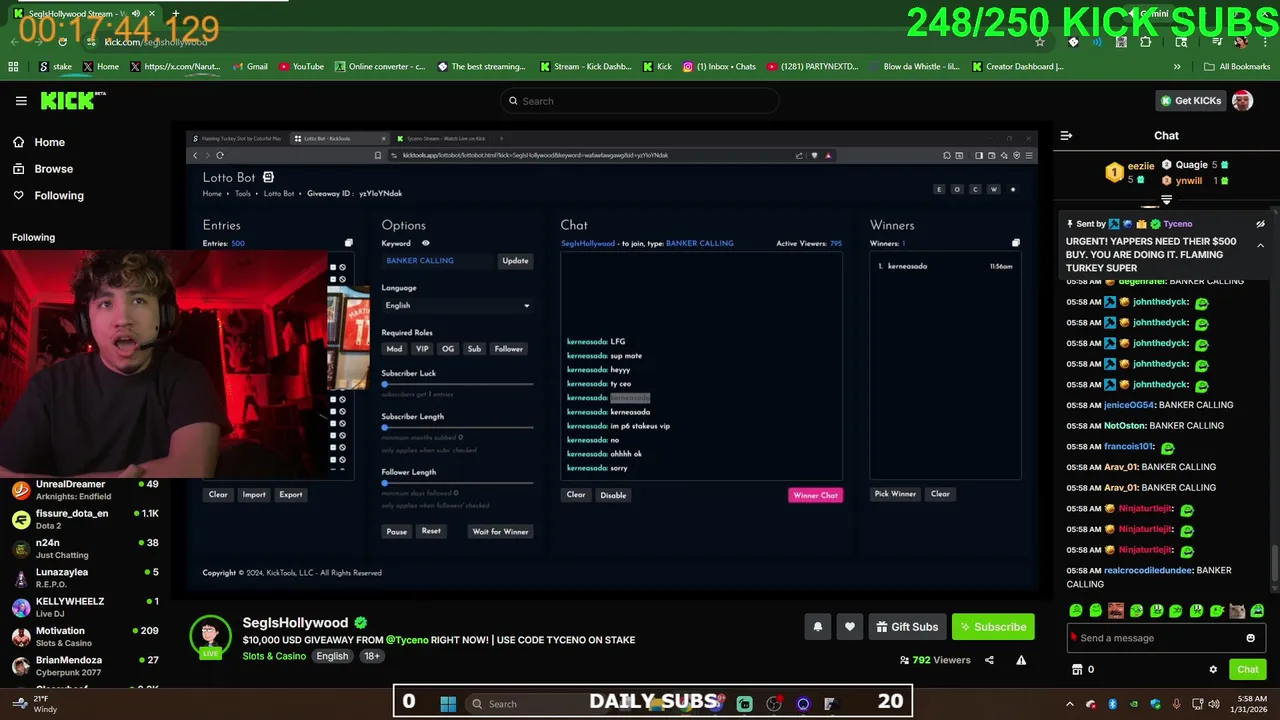
Task: Click the Gift Subs button
Action: 907,627
